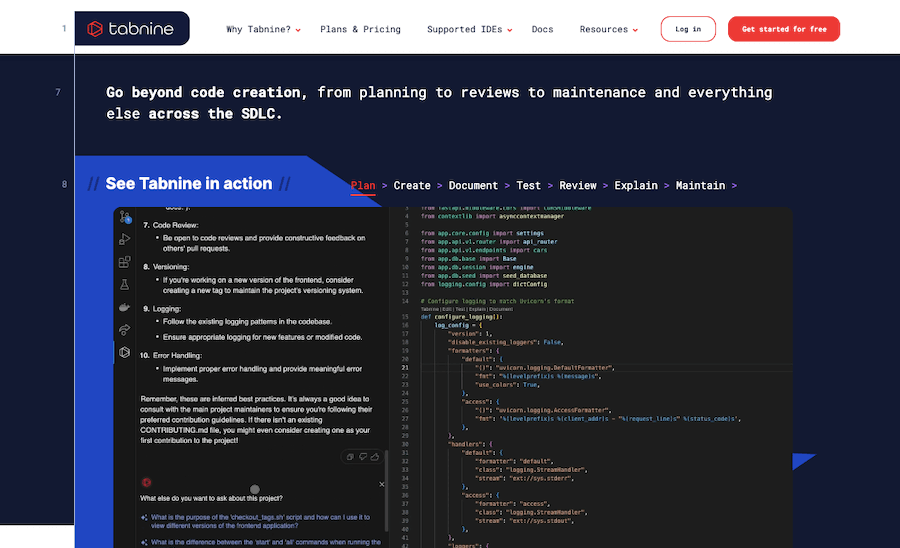Open Docker whale icon in sidebar

[125, 307]
